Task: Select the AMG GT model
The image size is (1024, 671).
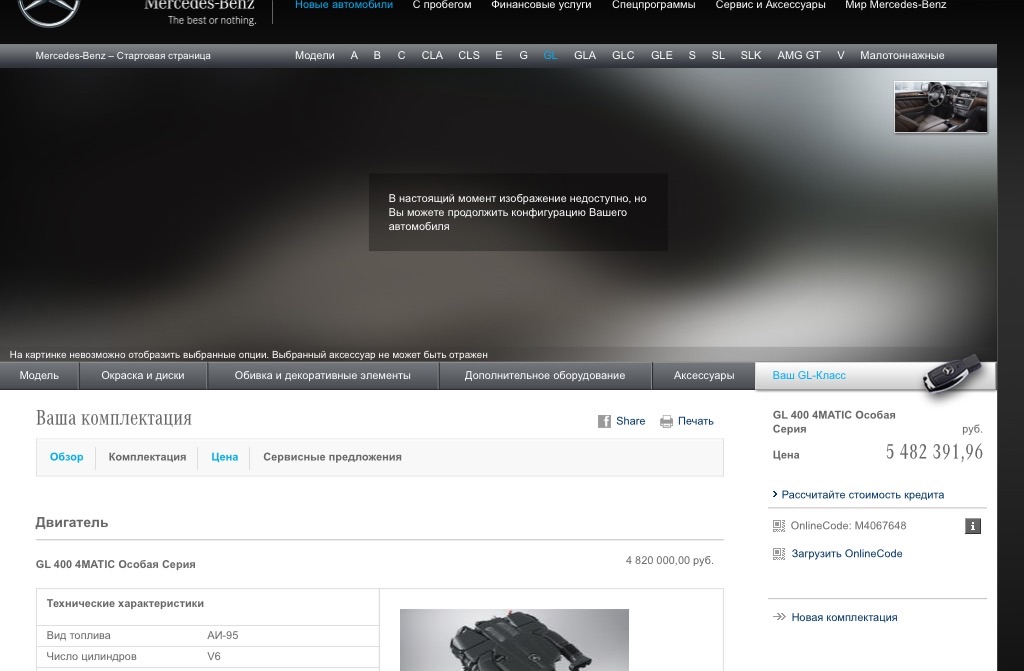Action: [799, 56]
